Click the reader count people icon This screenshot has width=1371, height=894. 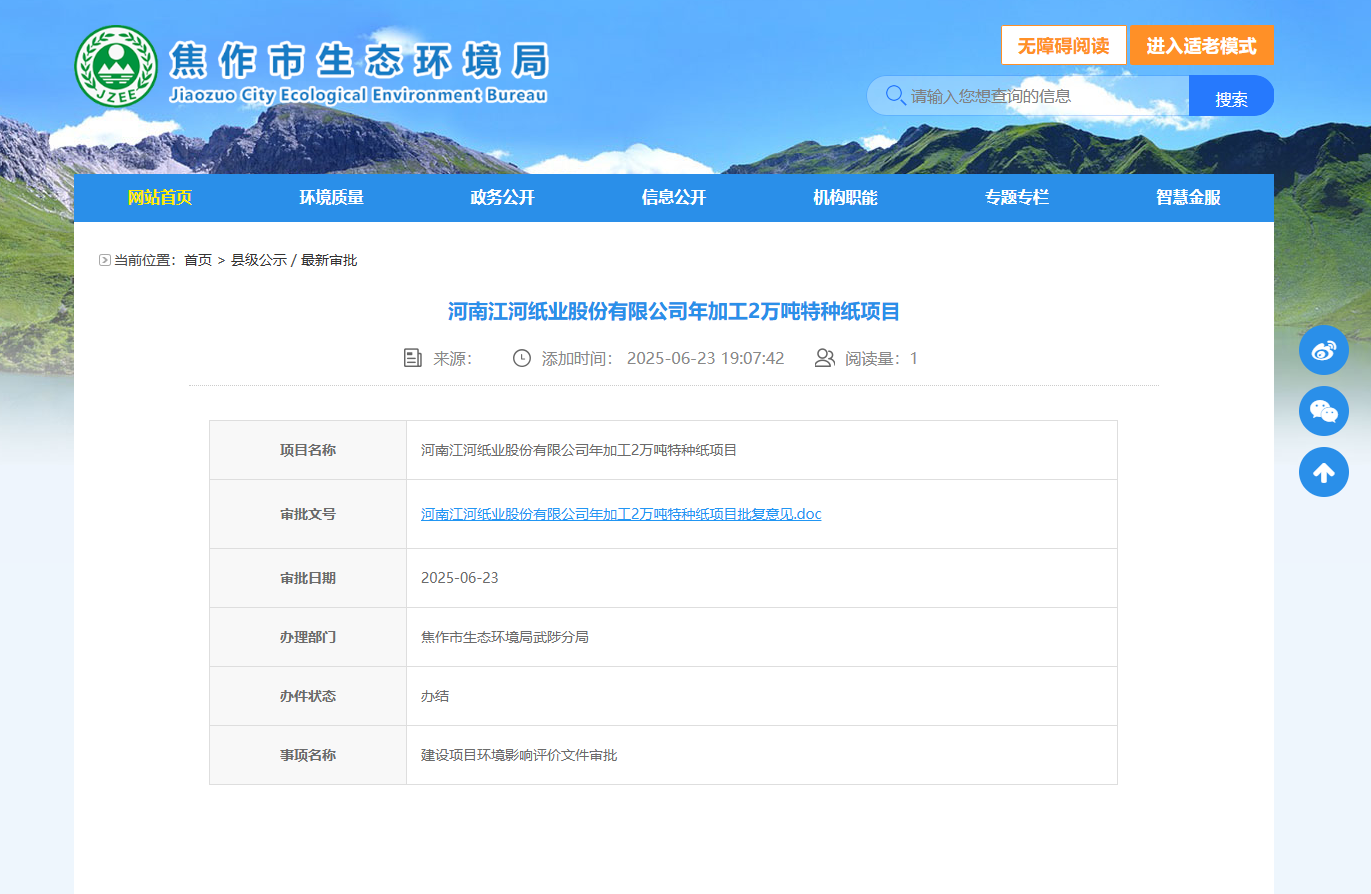pos(825,358)
